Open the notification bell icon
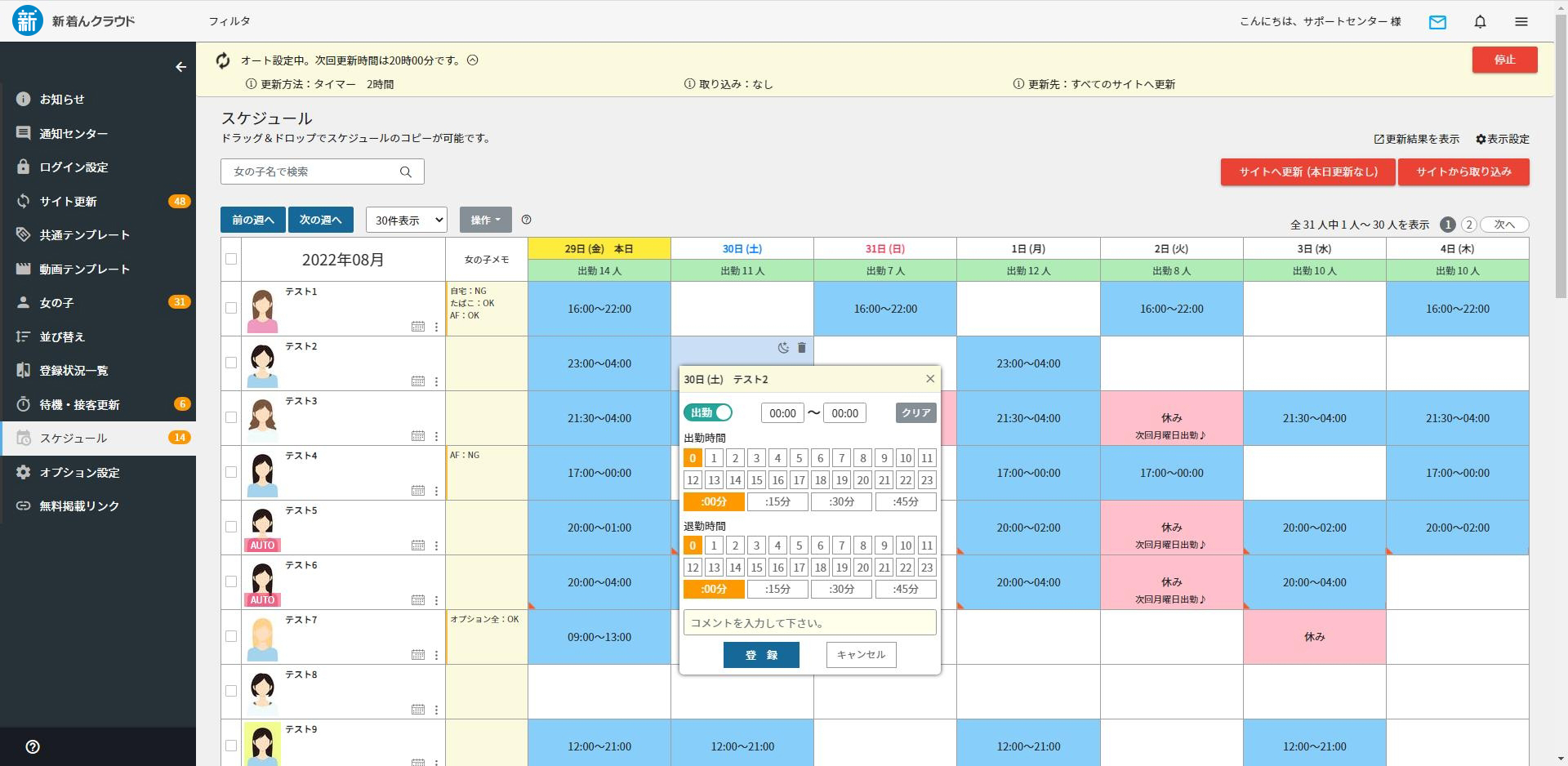Viewport: 1568px width, 766px height. click(x=1480, y=22)
